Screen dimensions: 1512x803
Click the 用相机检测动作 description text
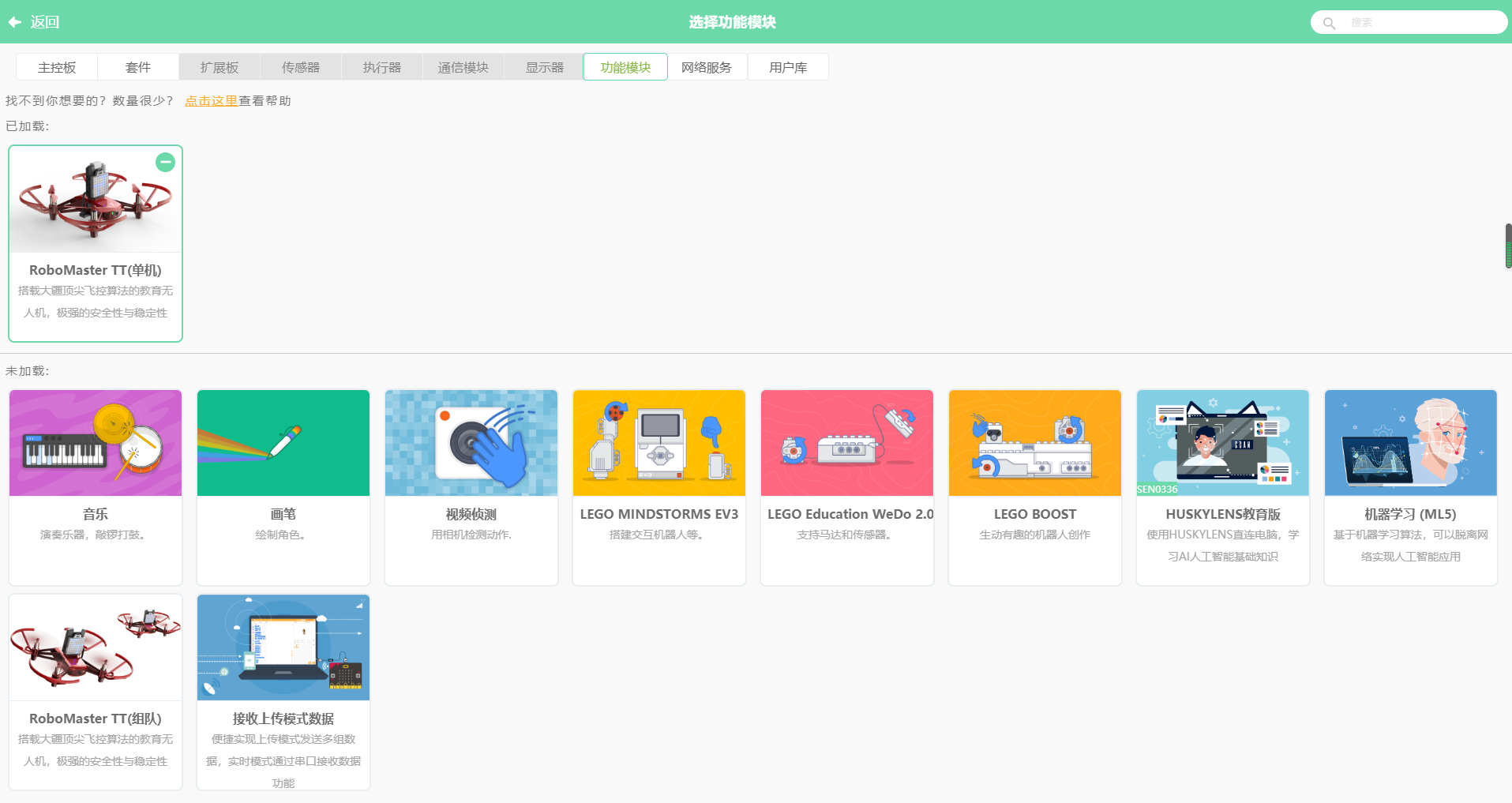tap(471, 535)
